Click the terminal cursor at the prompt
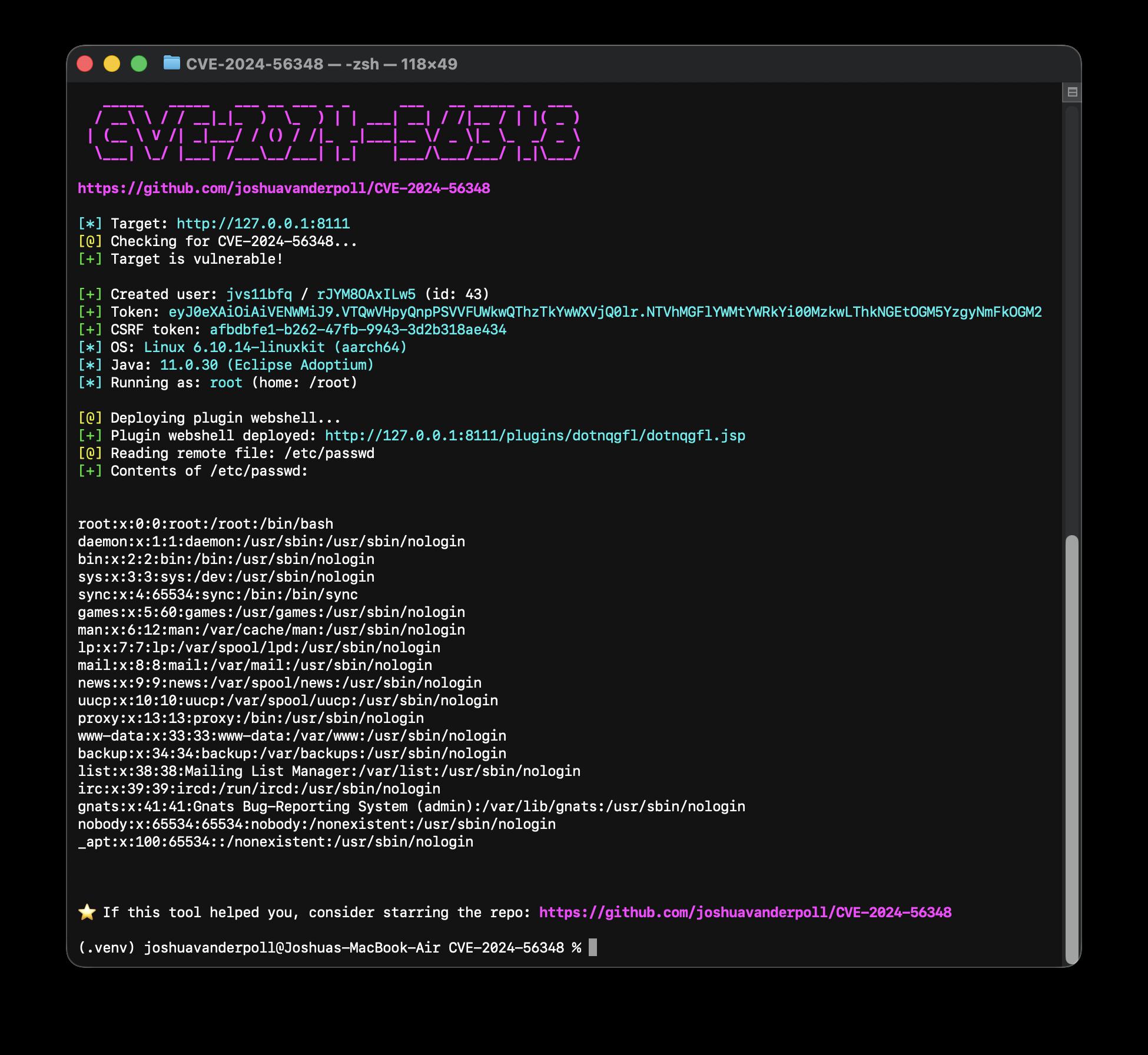 coord(593,947)
